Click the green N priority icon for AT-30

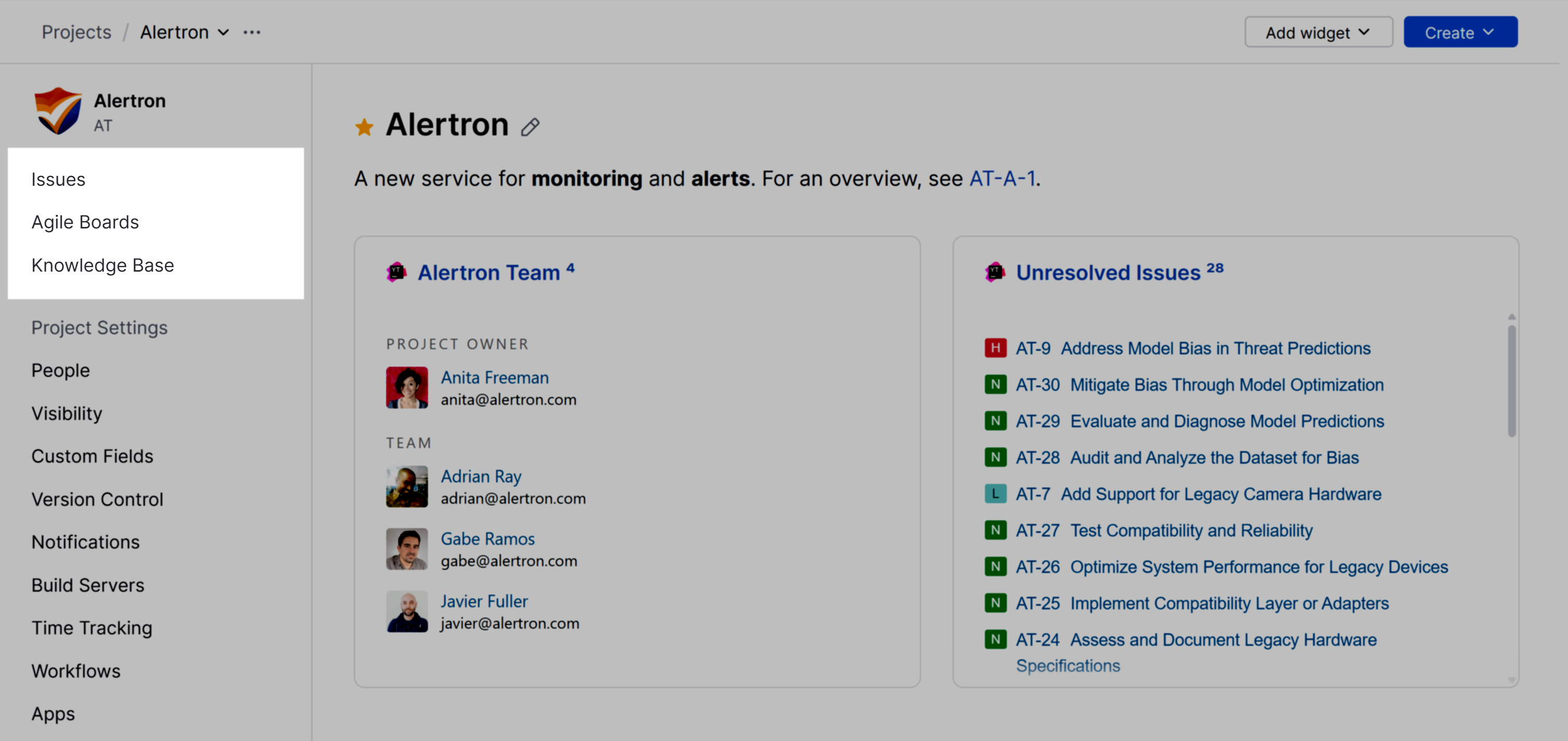tap(995, 385)
